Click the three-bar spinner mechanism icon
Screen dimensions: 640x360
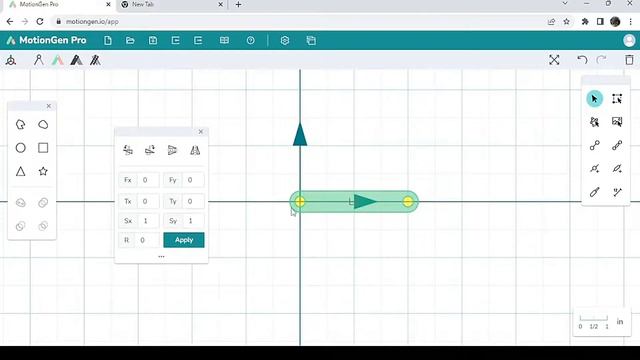pos(11,61)
